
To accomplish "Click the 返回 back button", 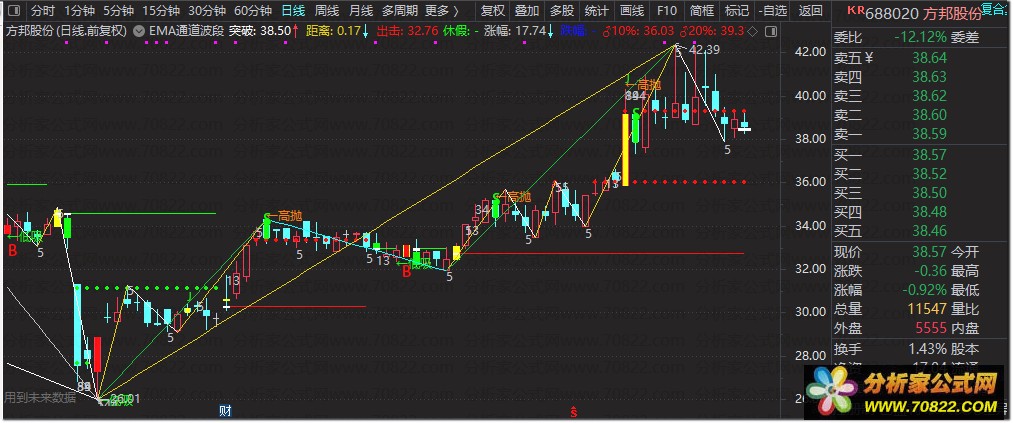I will click(810, 10).
